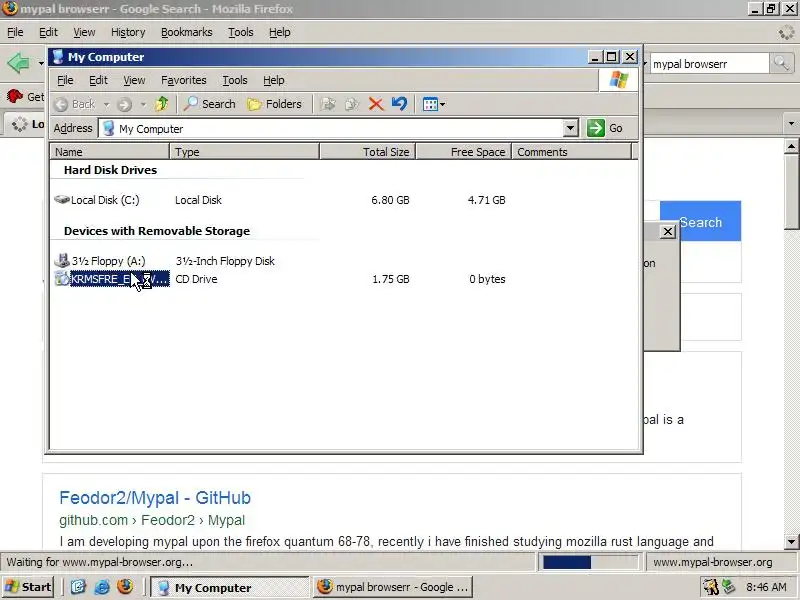Toggle the Folders pane button
Viewport: 800px width, 600px height.
(x=274, y=104)
